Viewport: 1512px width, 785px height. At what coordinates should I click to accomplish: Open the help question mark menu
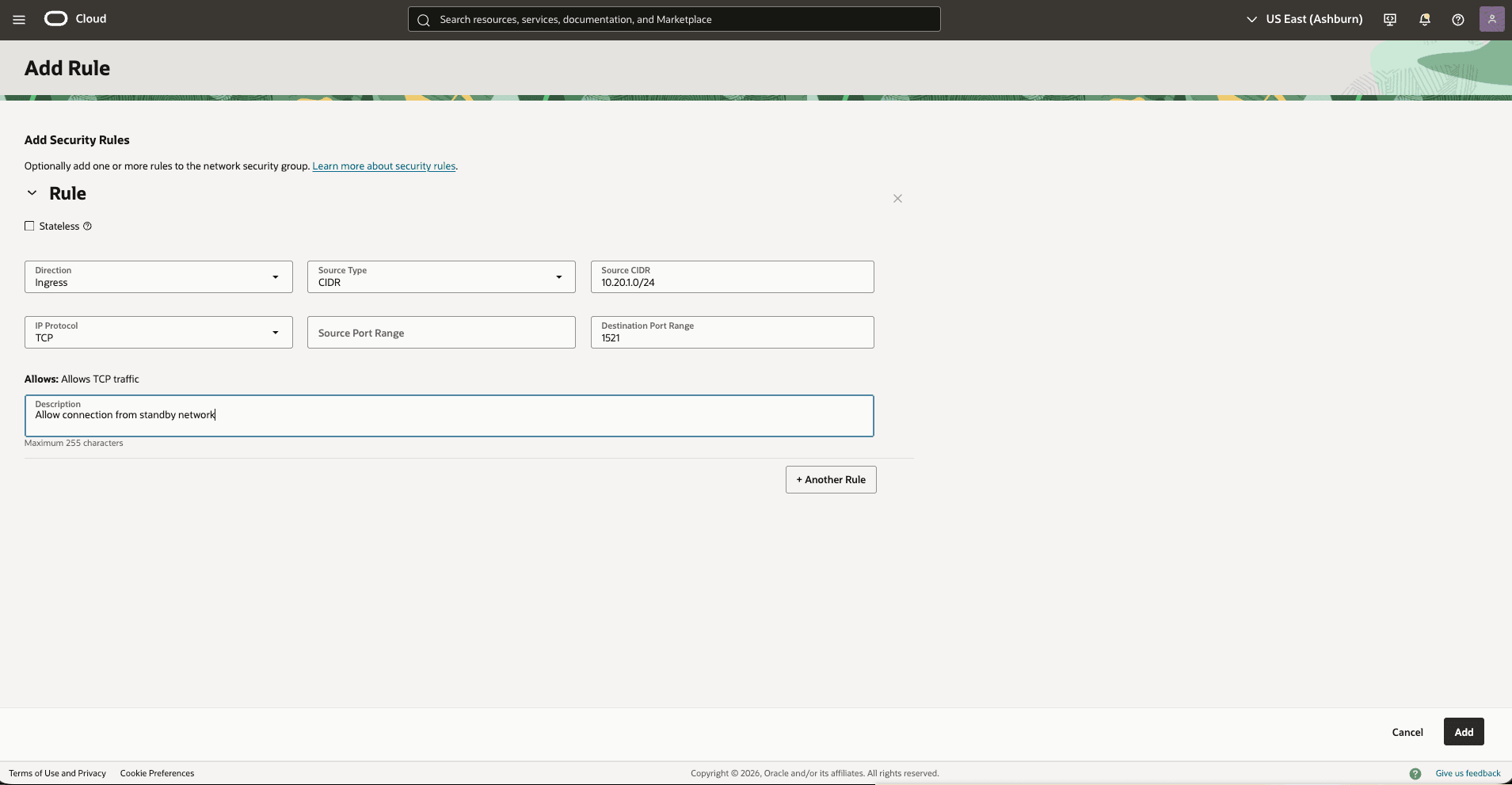(1457, 19)
